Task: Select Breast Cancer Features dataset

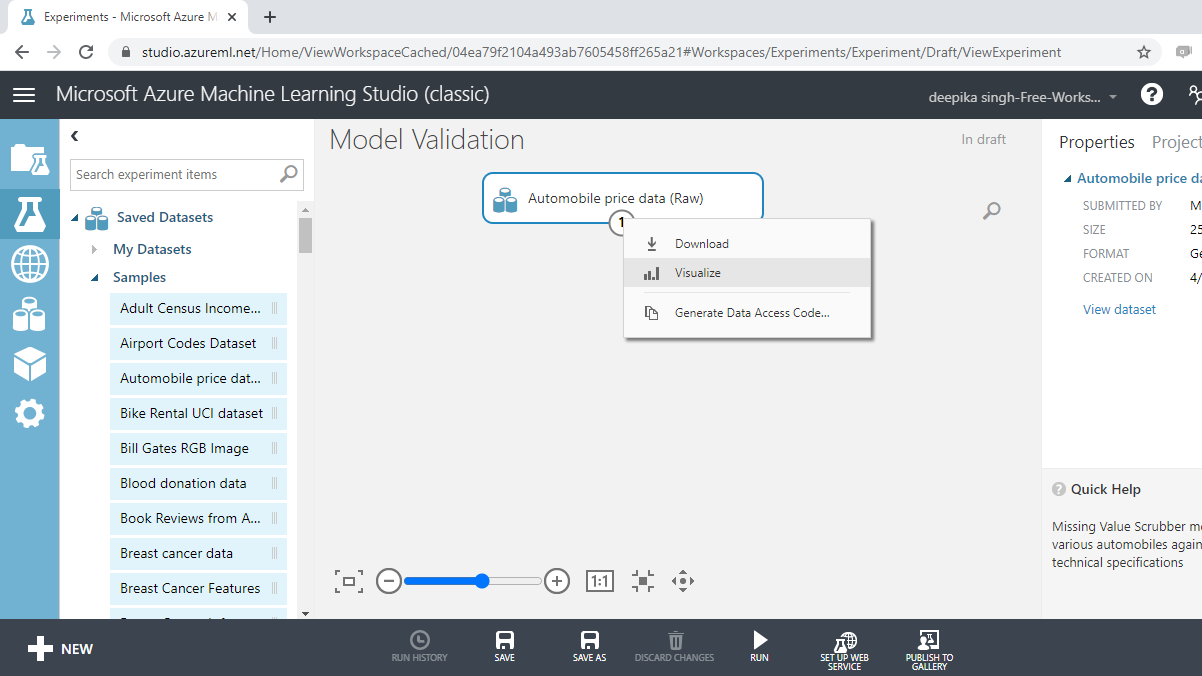Action: point(199,588)
